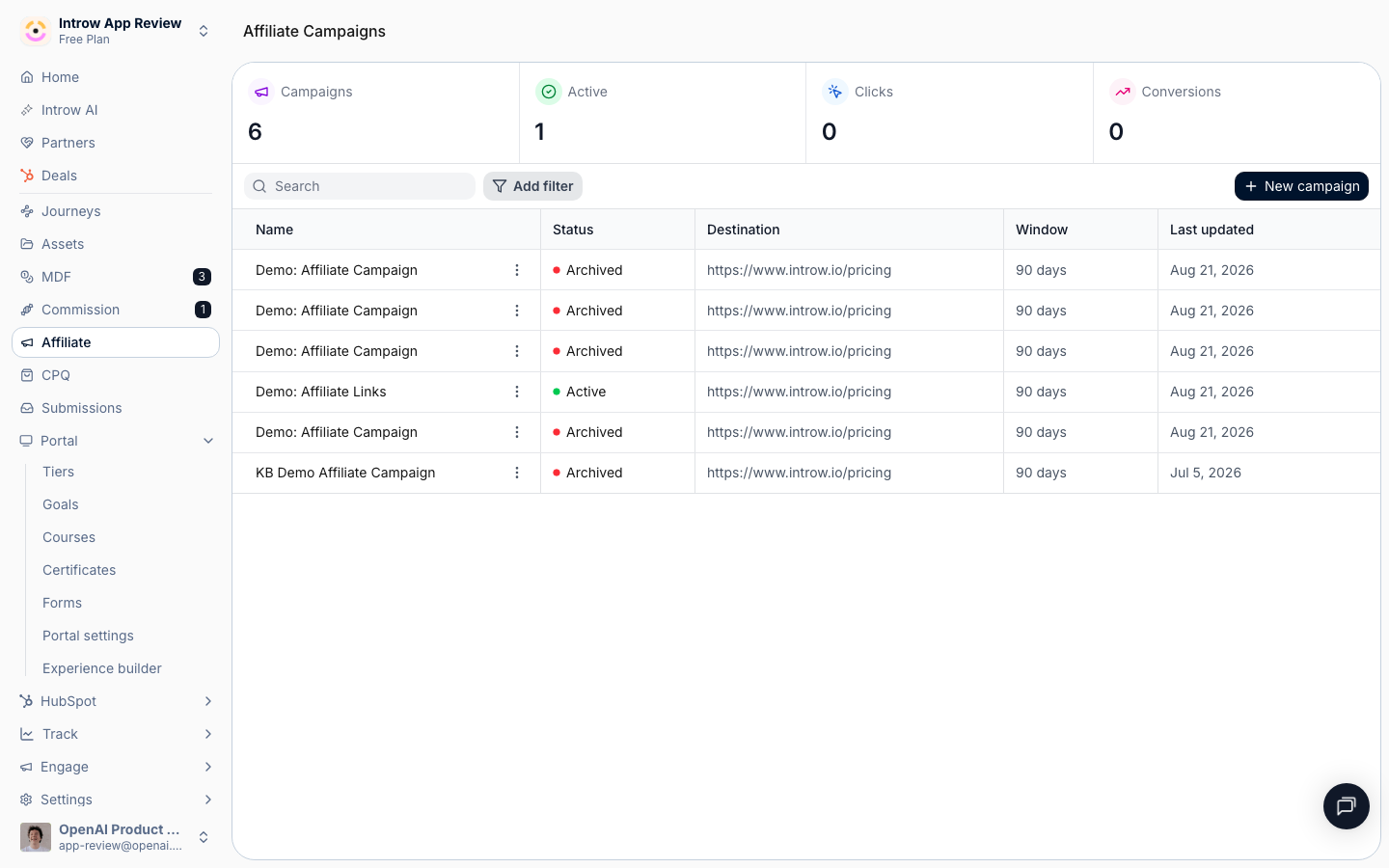Click the Add filter button
This screenshot has height=868, width=1389.
[532, 186]
